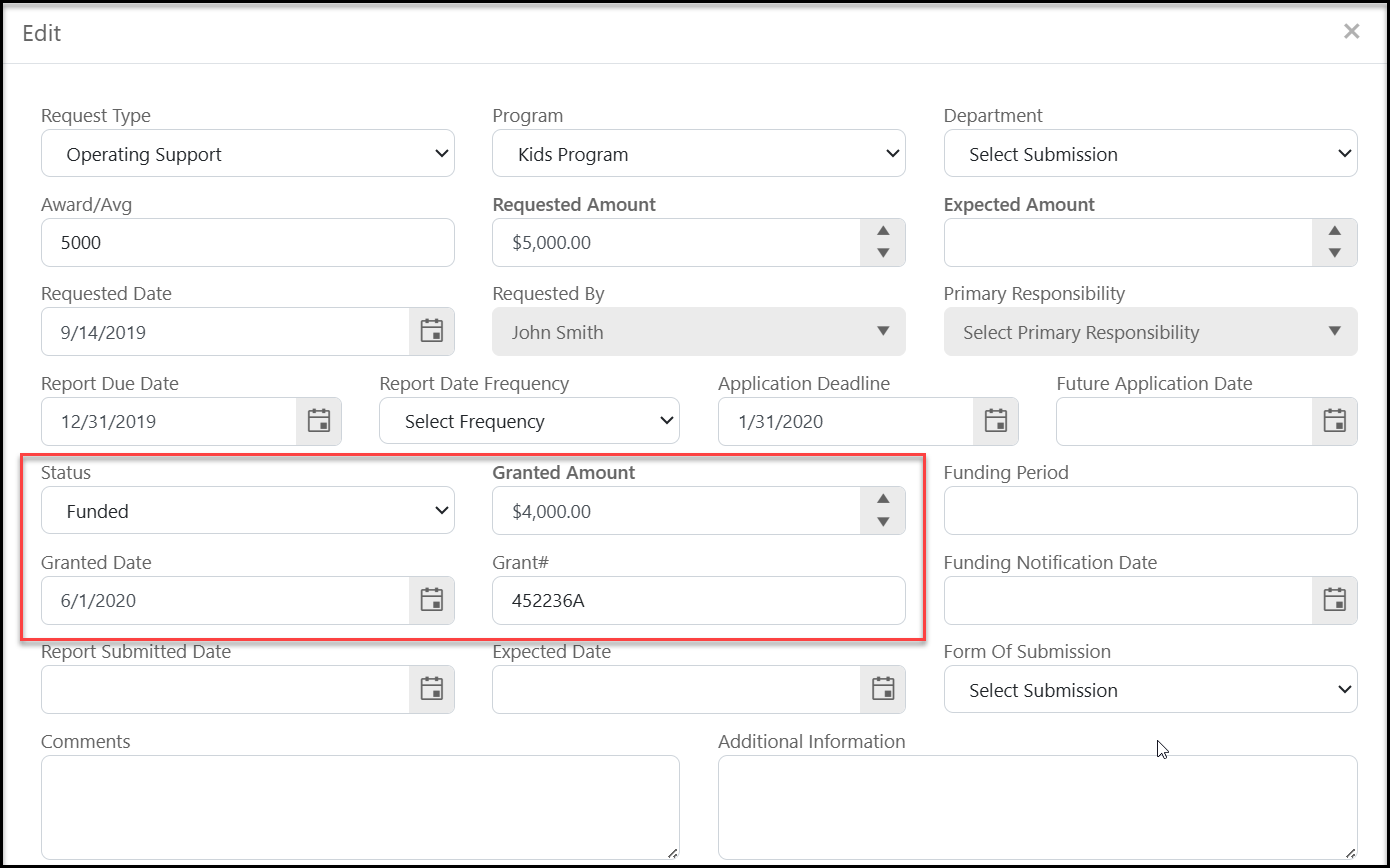Screen dimensions: 1390x868
Task: Open the Status dropdown showing Funded
Action: (248, 511)
